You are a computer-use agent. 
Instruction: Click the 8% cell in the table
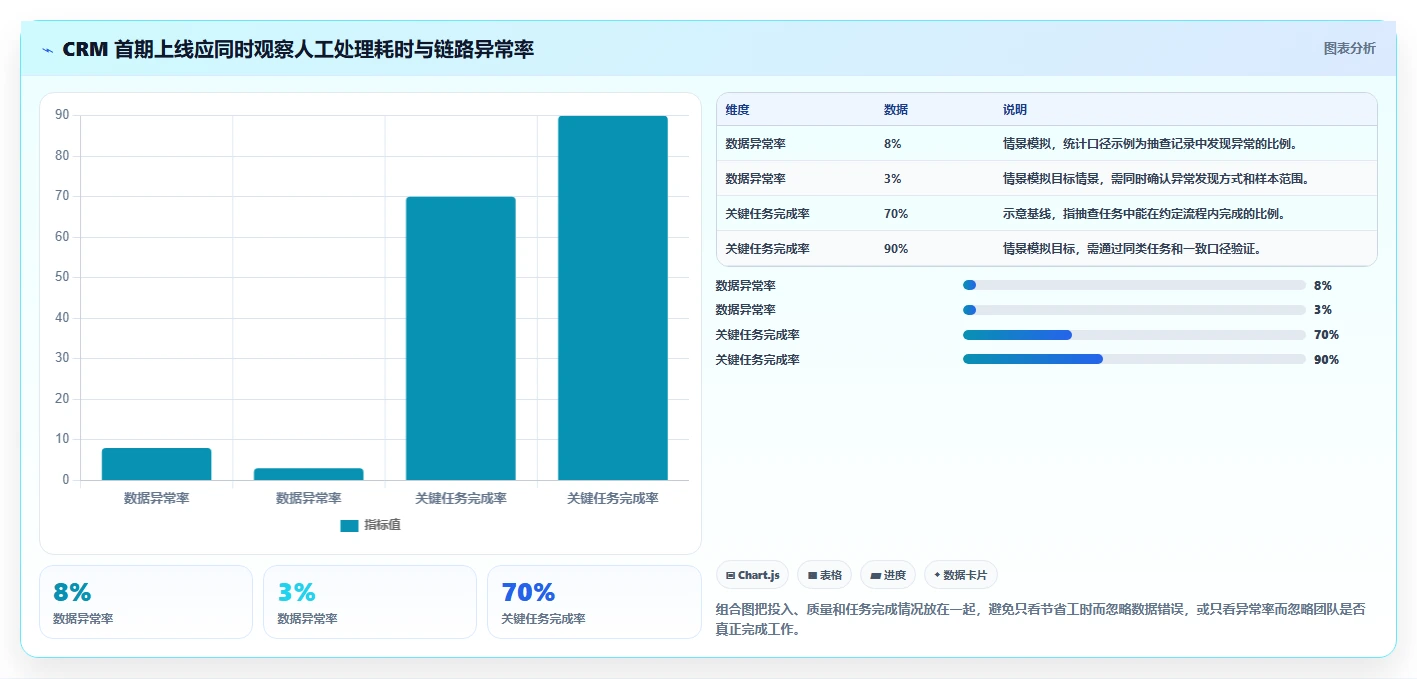point(893,144)
